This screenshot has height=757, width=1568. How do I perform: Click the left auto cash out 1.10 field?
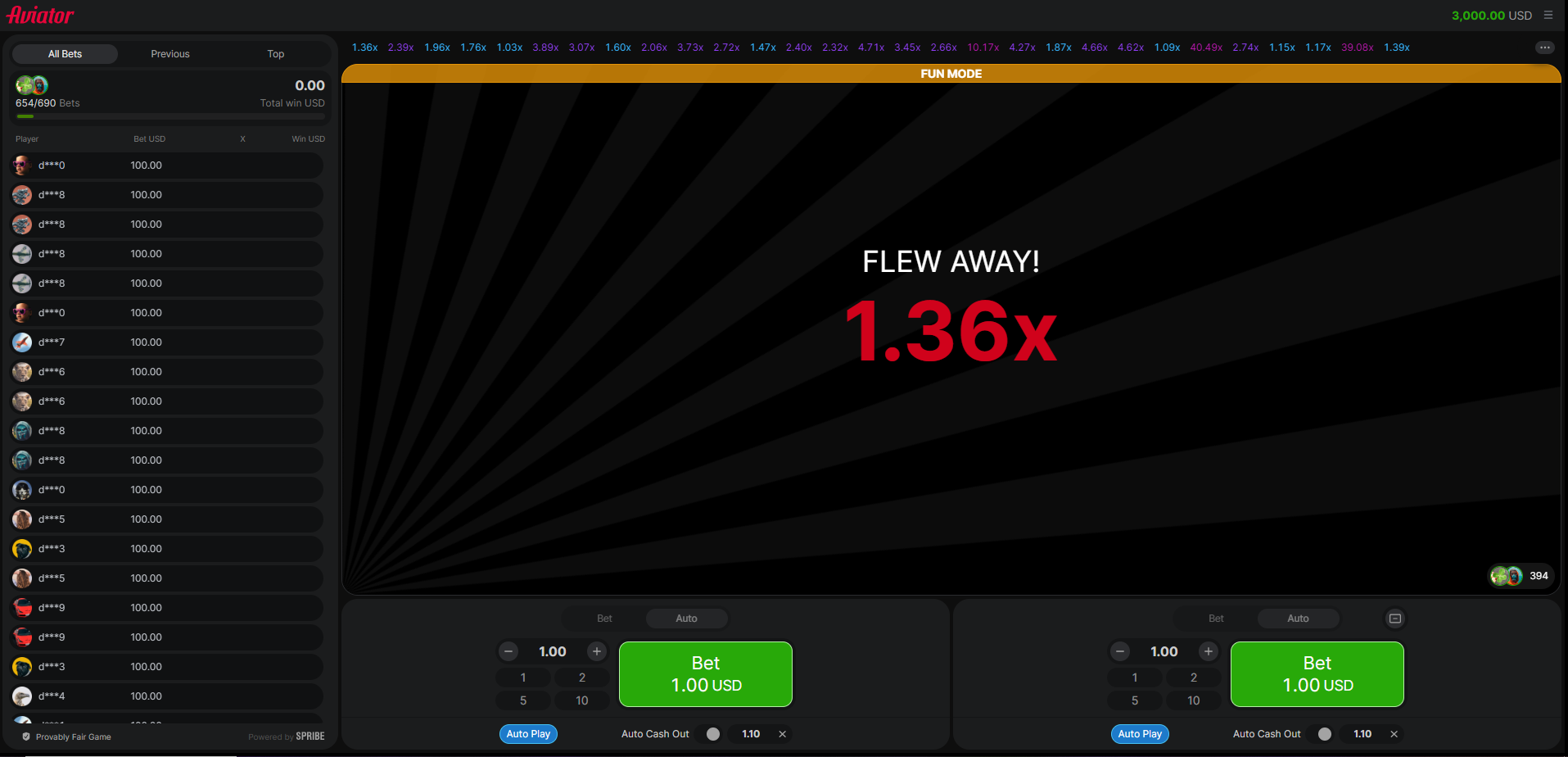pos(751,734)
